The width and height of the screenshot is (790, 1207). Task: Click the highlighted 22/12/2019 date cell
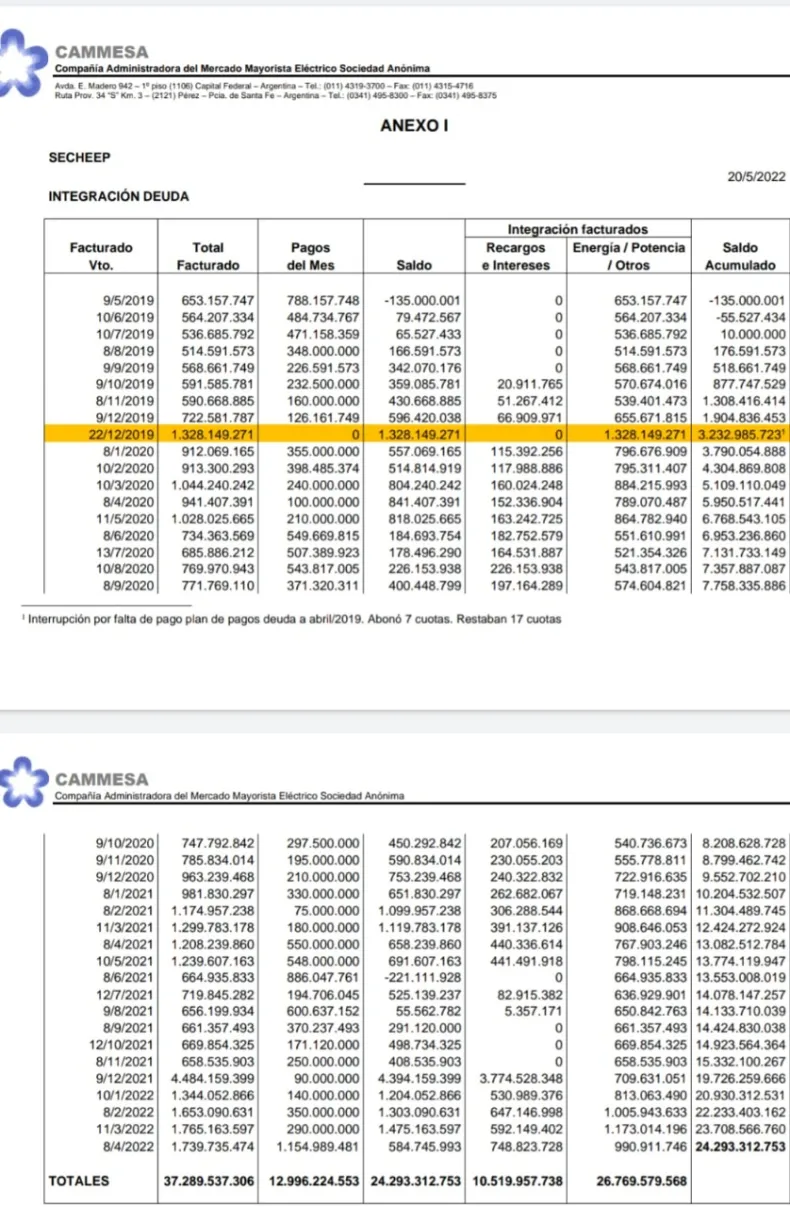[119, 435]
